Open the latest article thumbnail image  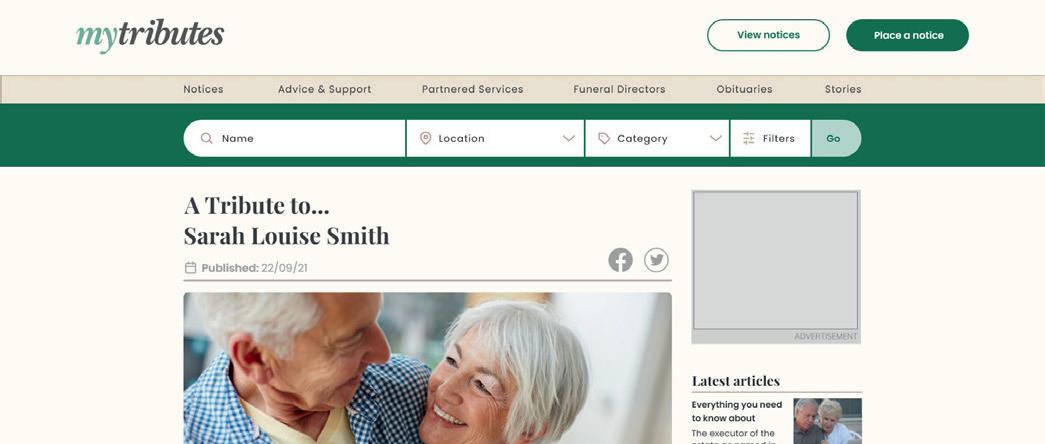click(827, 421)
